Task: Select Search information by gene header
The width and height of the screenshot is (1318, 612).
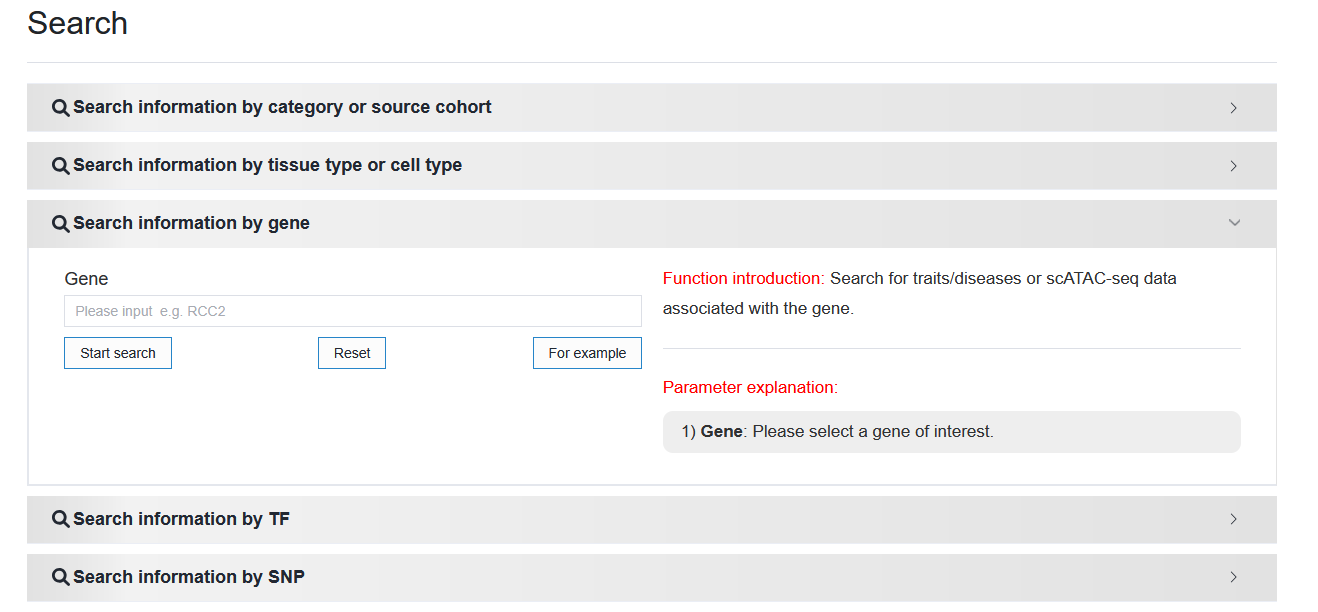Action: 652,223
